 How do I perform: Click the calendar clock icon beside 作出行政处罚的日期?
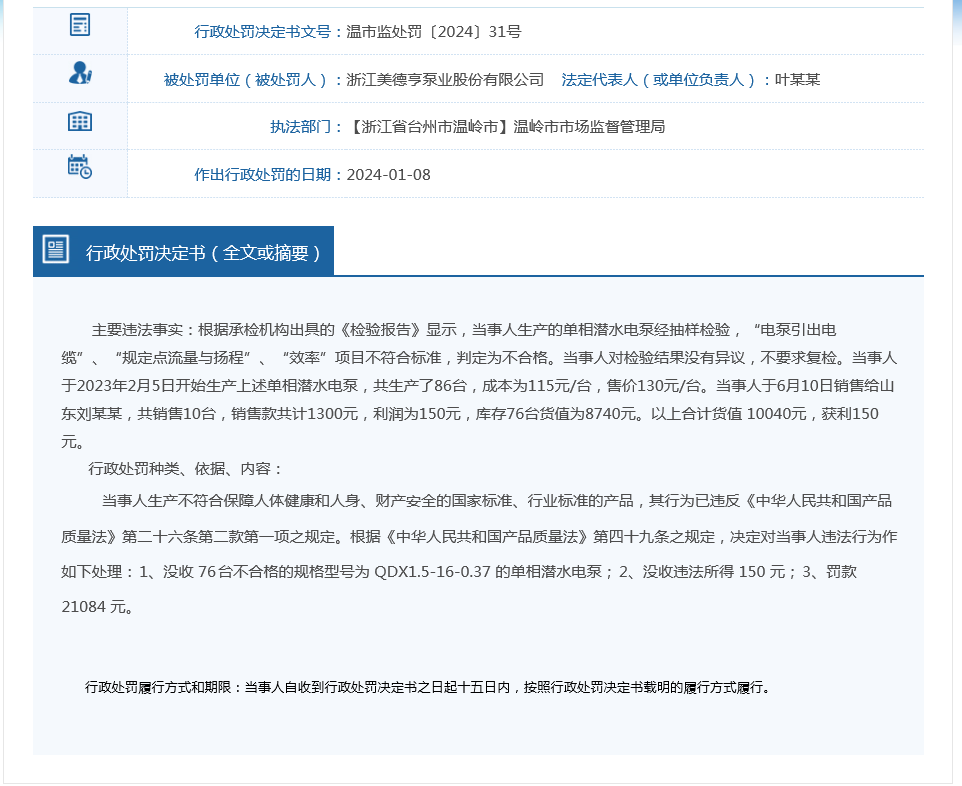tap(80, 167)
